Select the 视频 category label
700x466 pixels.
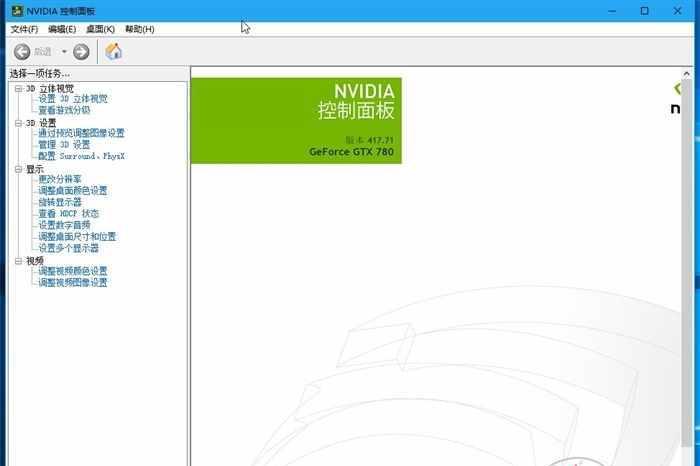pyautogui.click(x=35, y=261)
